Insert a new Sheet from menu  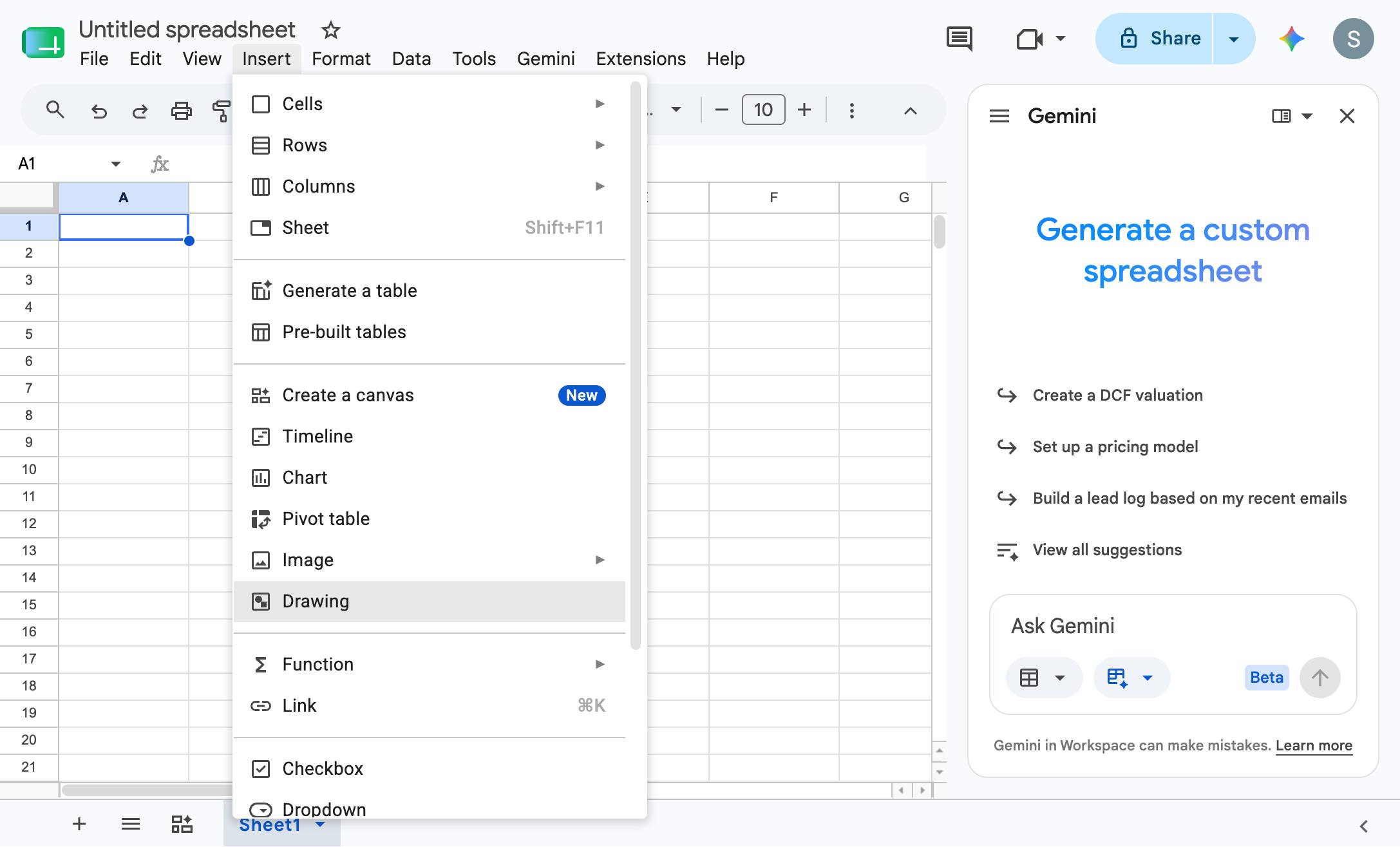pyautogui.click(x=430, y=227)
